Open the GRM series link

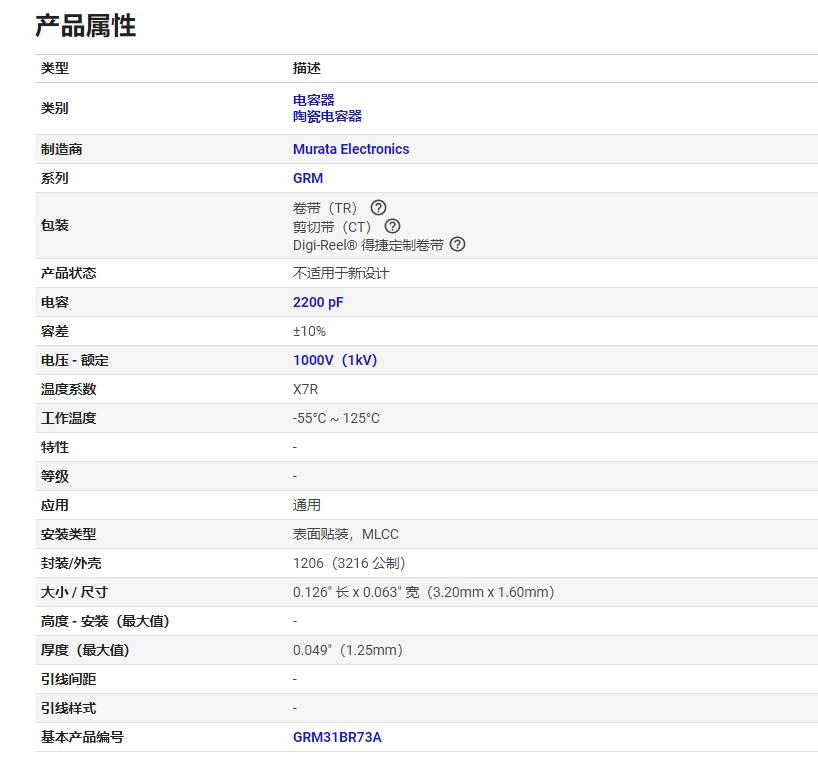point(307,178)
